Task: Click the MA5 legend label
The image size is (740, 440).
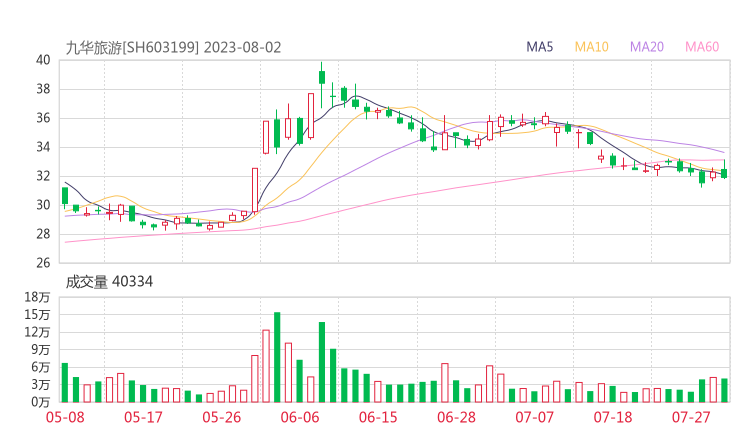Action: (x=539, y=47)
